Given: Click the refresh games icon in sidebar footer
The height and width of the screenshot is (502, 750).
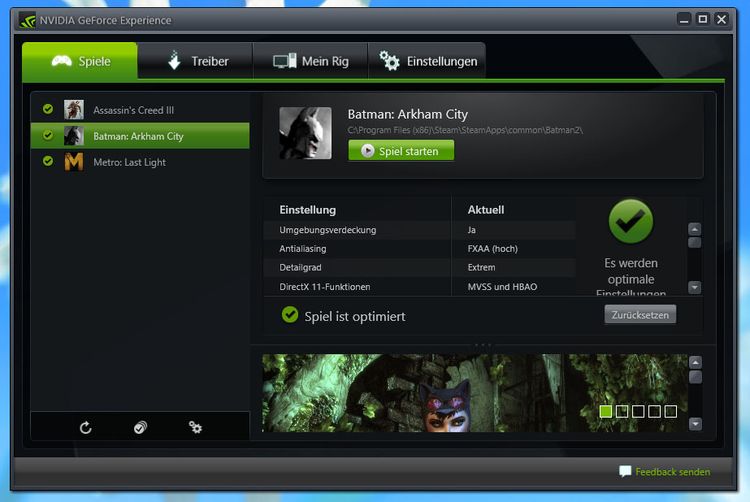Looking at the screenshot, I should click(x=86, y=427).
